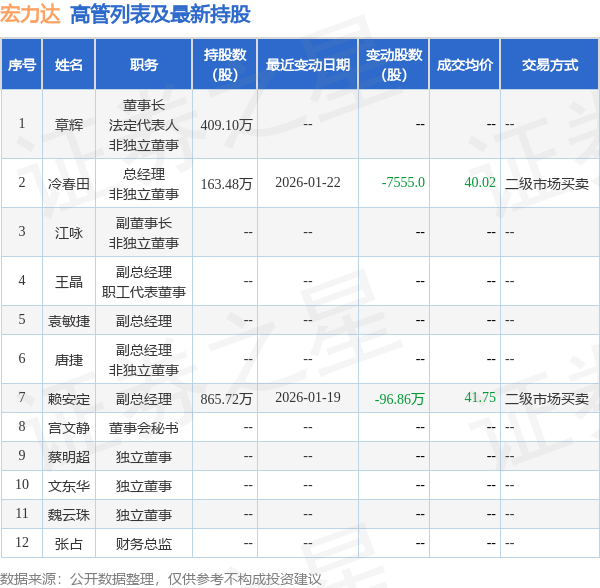The image size is (600, 588).
Task: Select the 变动股数(股) column header
Action: pyautogui.click(x=394, y=64)
